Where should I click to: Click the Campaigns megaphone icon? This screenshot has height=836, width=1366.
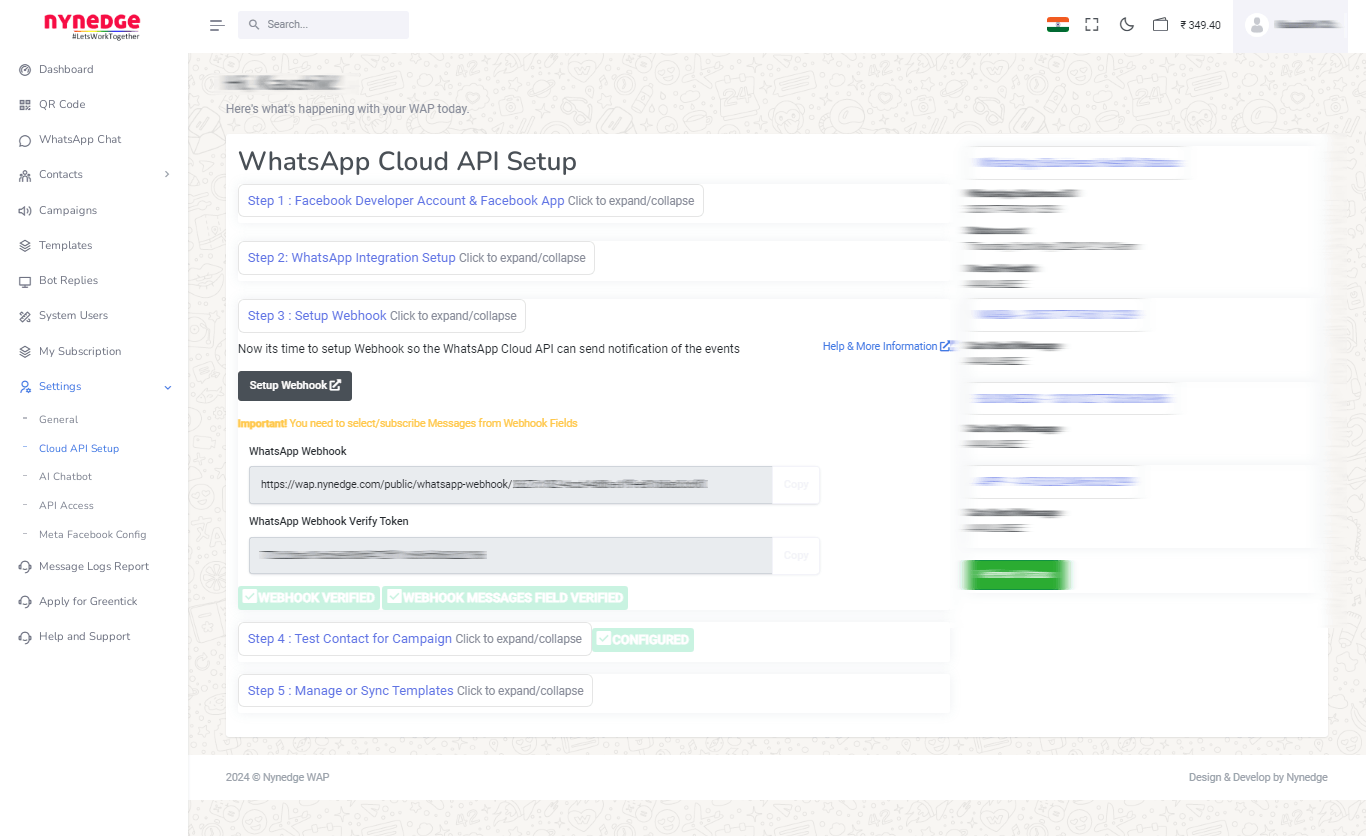(x=25, y=211)
